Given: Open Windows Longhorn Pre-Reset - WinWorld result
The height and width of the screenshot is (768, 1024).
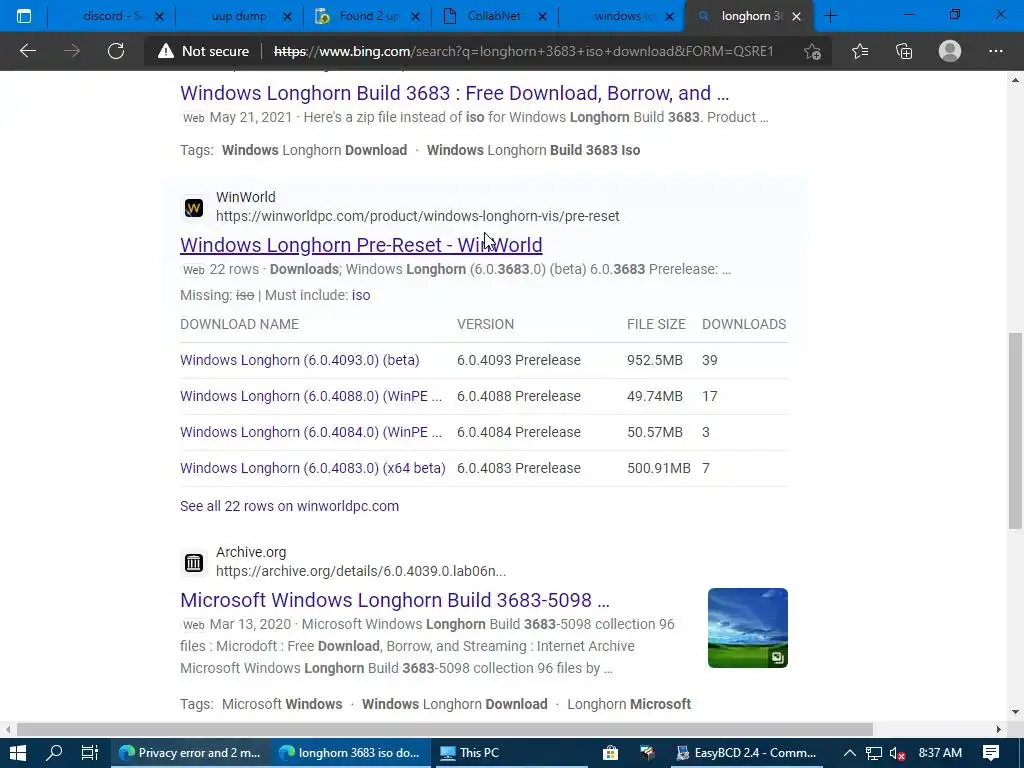Looking at the screenshot, I should 361,245.
